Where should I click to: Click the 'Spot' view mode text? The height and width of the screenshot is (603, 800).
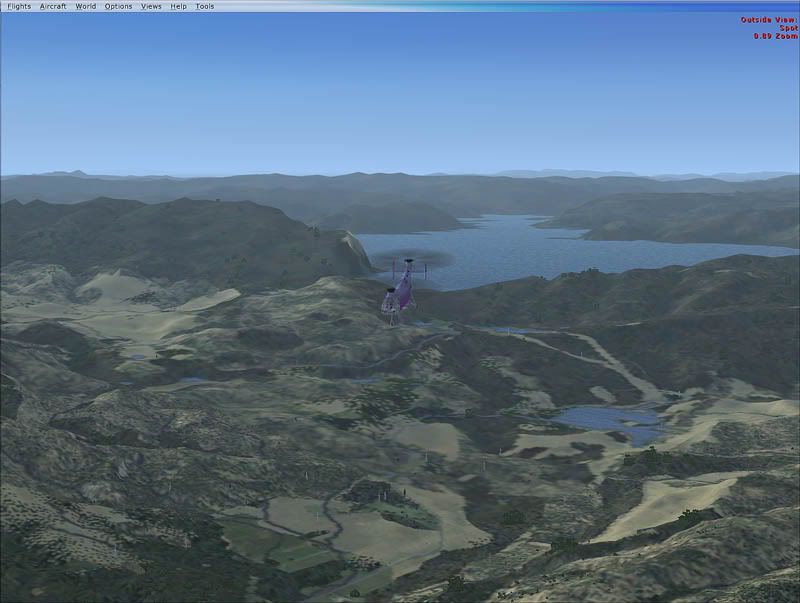[x=788, y=28]
